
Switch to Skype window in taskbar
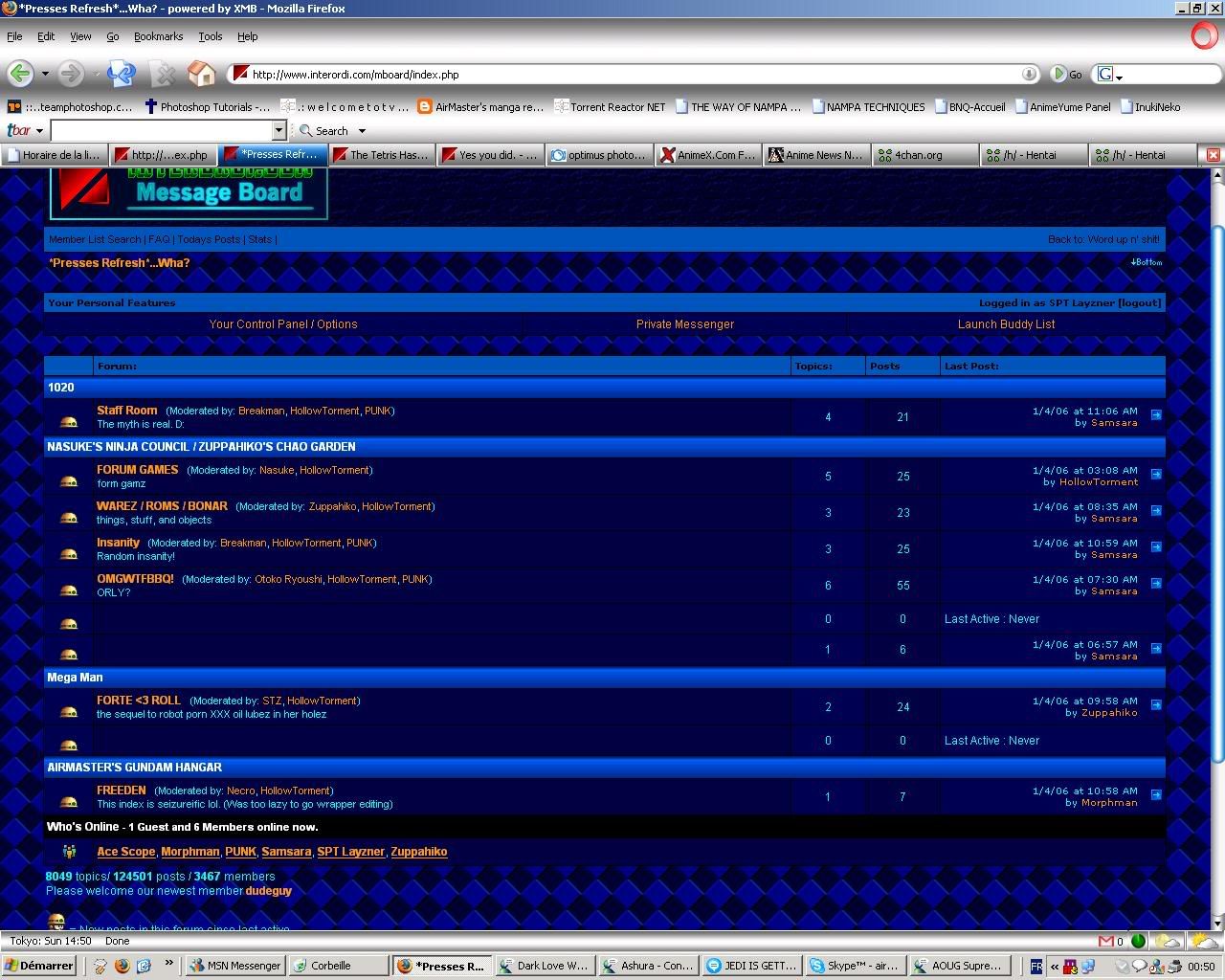(855, 966)
